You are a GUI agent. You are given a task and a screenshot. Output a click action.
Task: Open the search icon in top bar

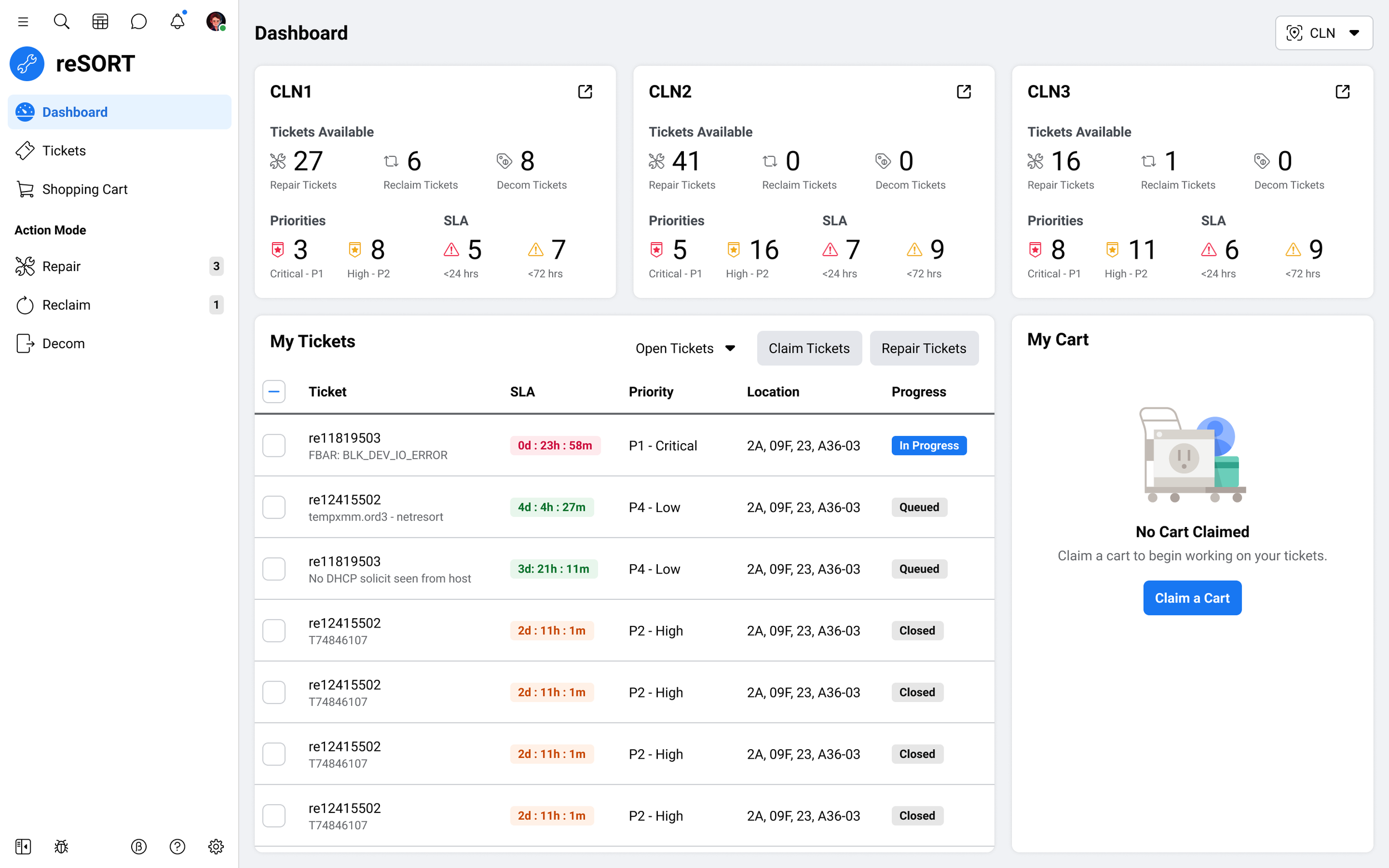tap(62, 22)
